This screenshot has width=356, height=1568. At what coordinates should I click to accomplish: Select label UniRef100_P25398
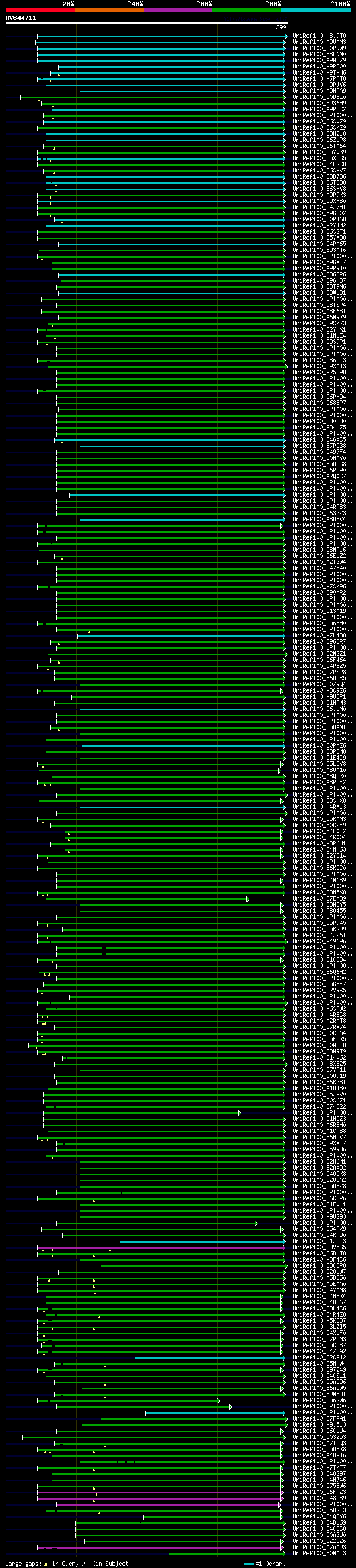[319, 373]
